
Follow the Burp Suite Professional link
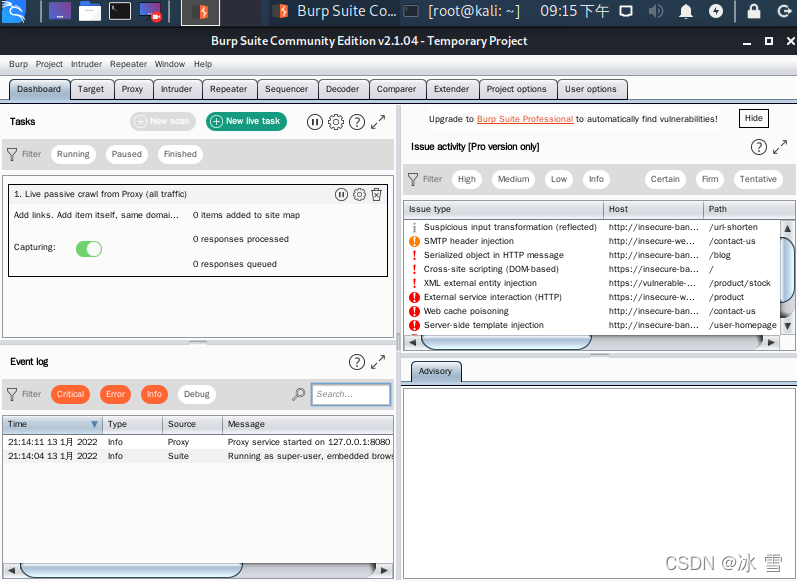(525, 119)
